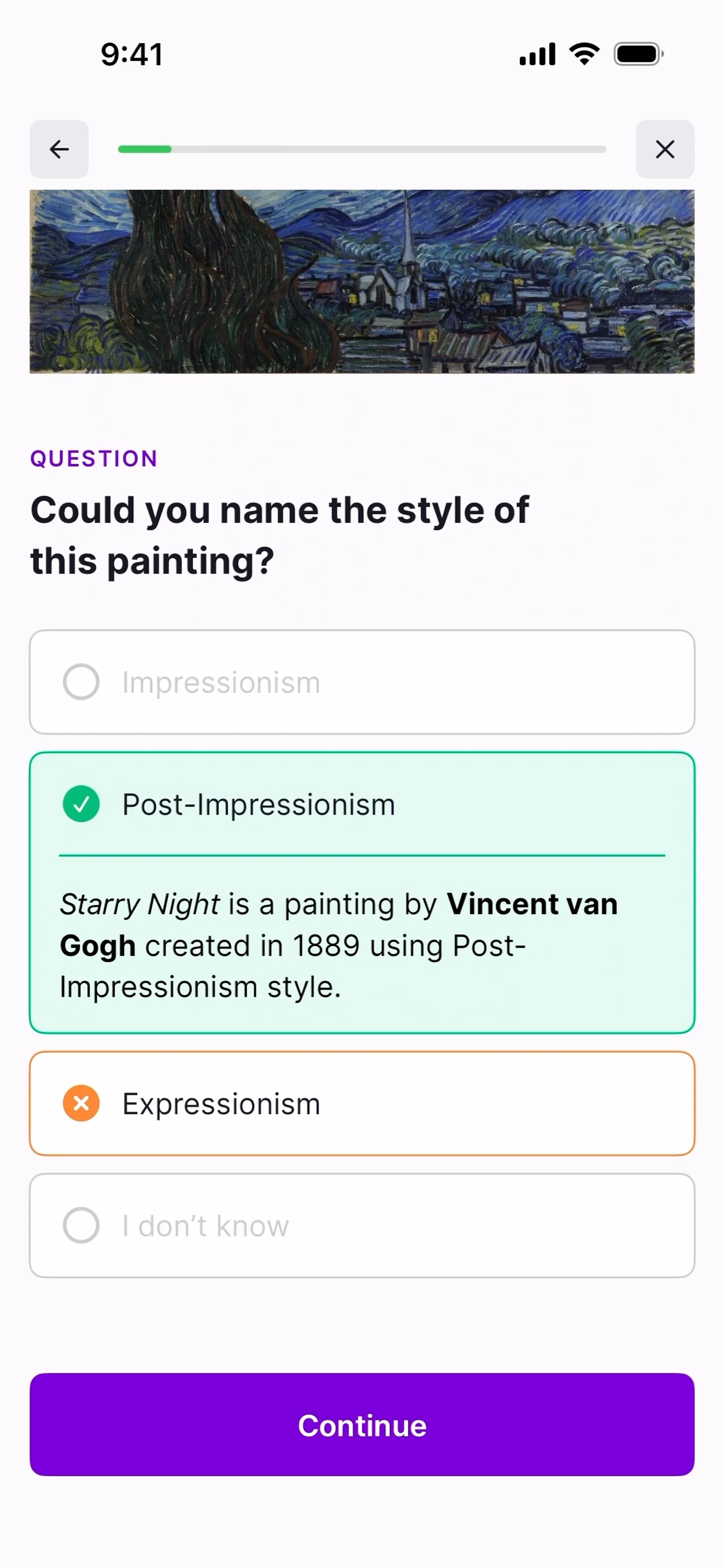The height and width of the screenshot is (1568, 724).
Task: Tap the "I don't know" answer text
Action: click(x=205, y=1226)
